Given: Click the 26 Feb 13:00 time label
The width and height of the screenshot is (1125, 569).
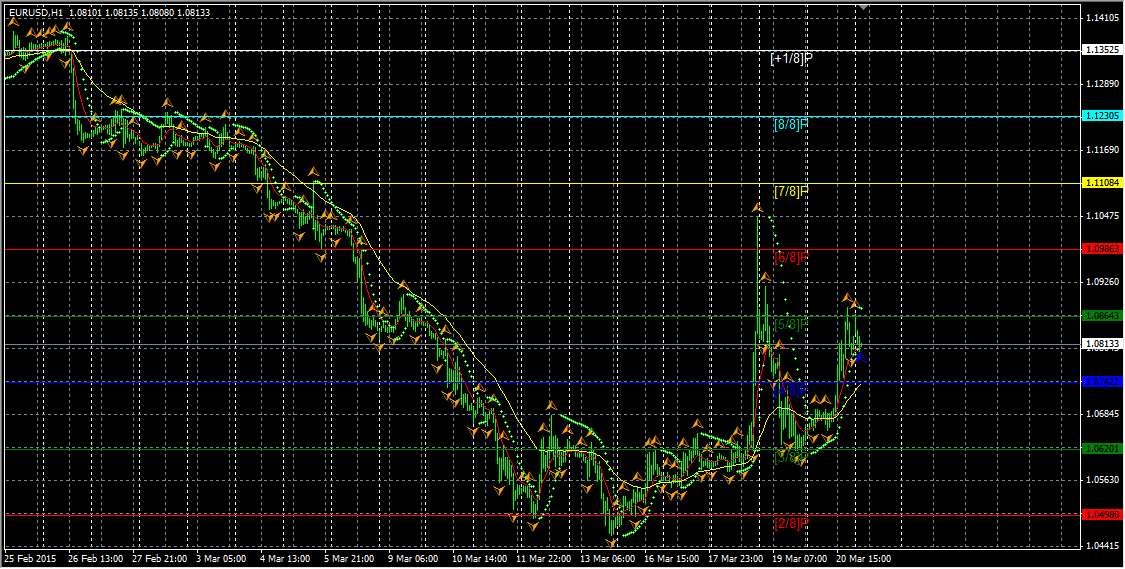Looking at the screenshot, I should [x=95, y=558].
